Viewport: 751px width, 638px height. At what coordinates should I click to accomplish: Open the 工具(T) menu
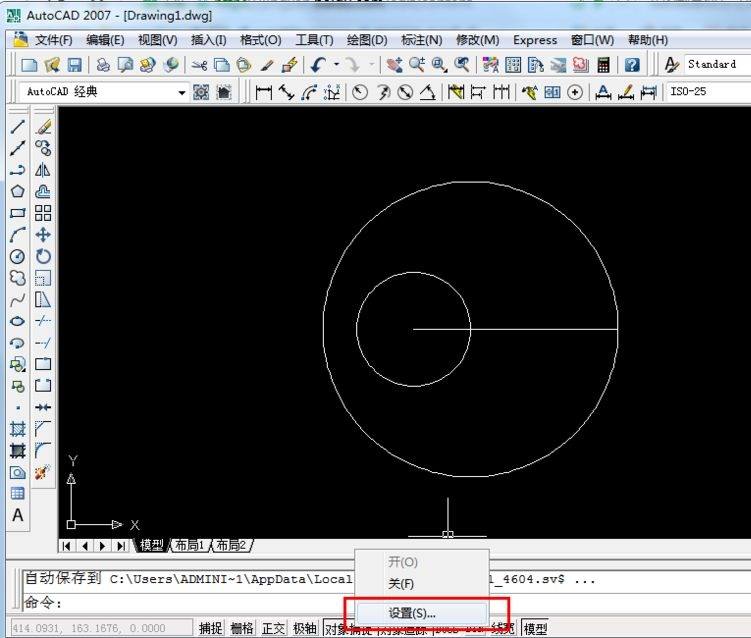(314, 40)
